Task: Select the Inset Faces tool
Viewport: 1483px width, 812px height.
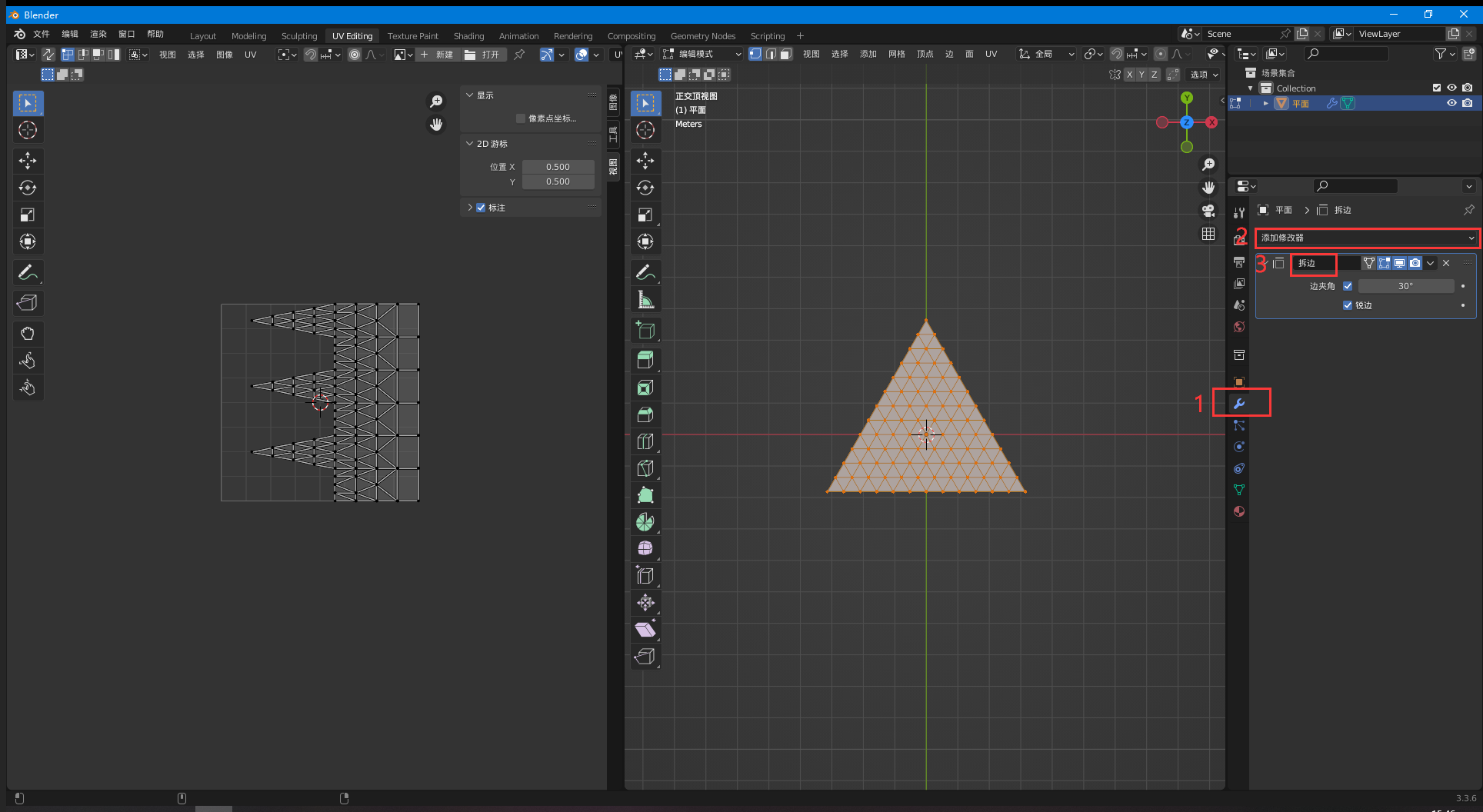Action: coord(645,388)
